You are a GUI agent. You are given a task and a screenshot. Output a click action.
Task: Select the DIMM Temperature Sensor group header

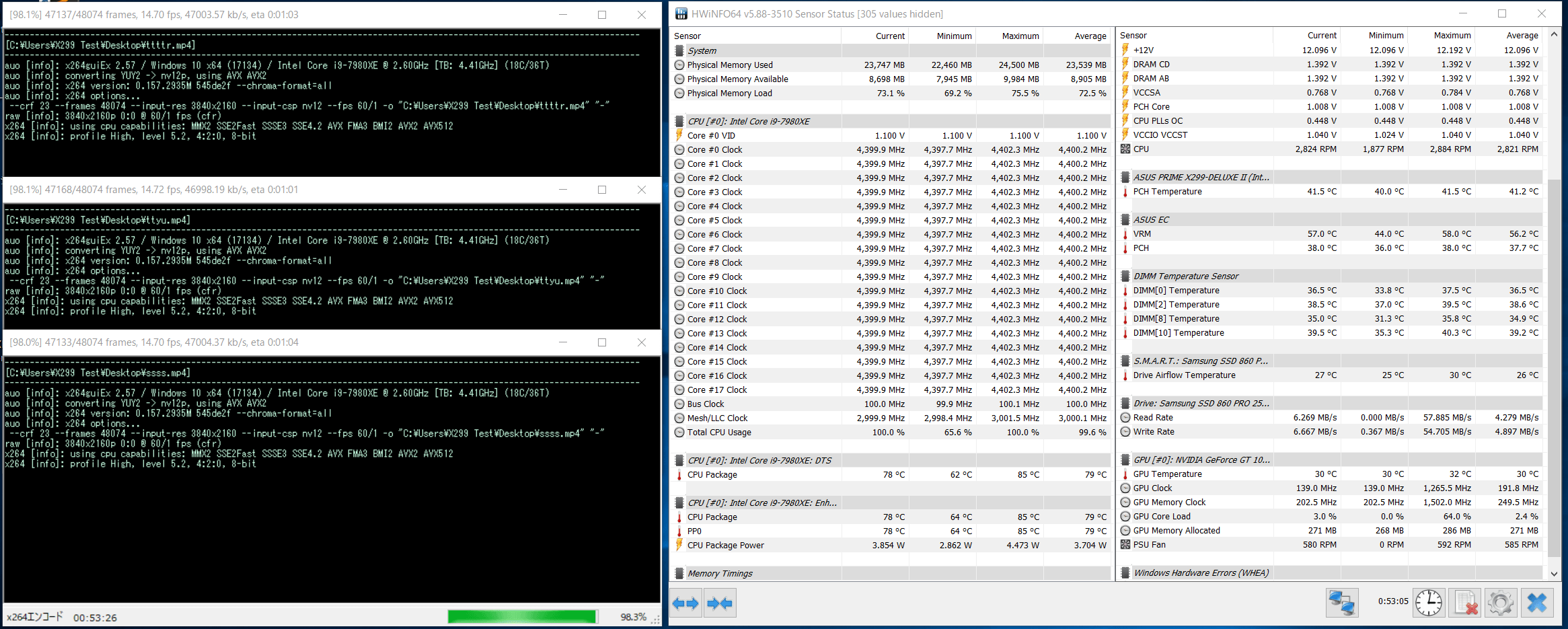click(1331, 276)
